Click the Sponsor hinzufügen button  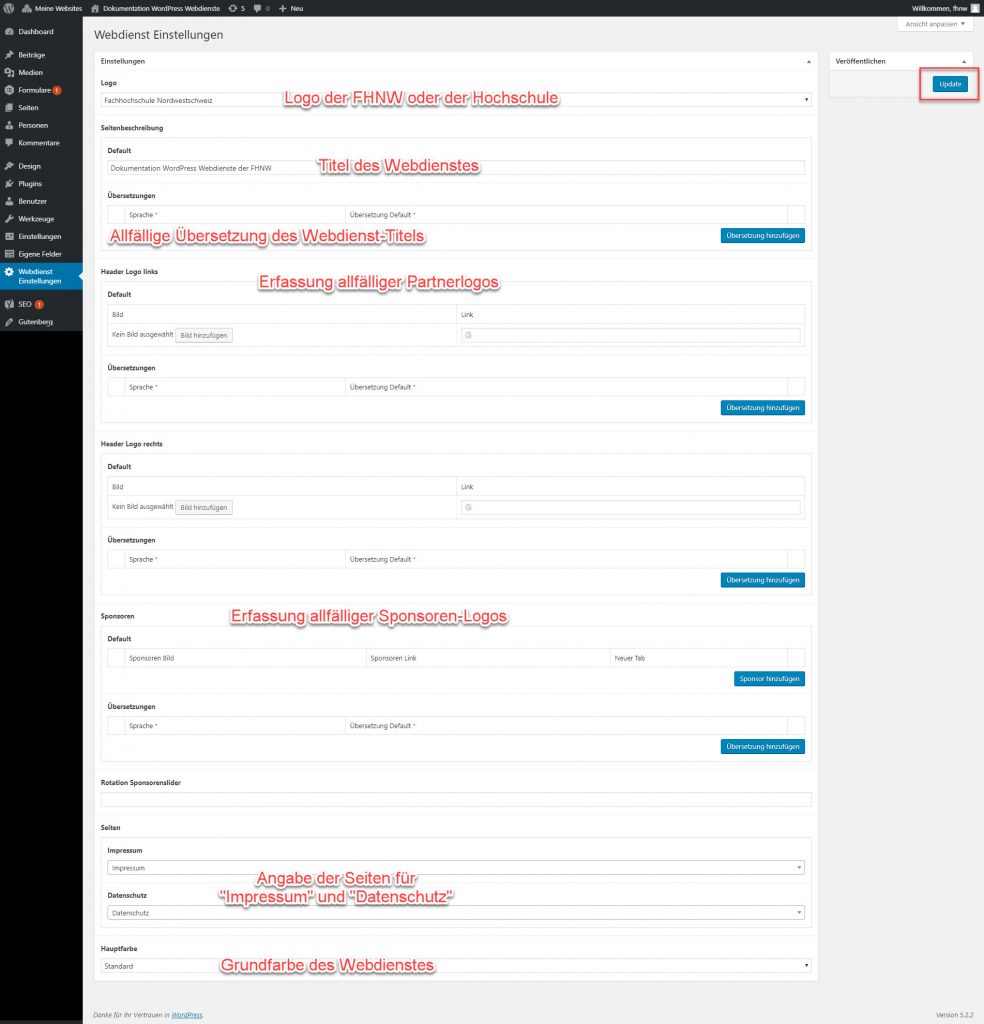click(768, 679)
